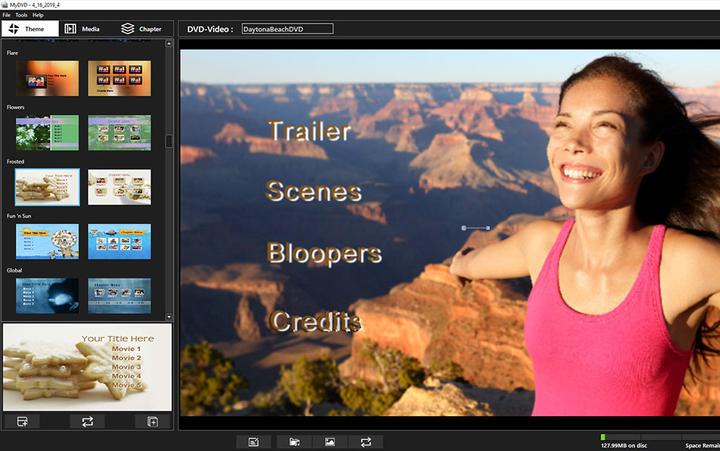Click the add-page icon under theme preview
720x451 pixels.
[x=152, y=422]
